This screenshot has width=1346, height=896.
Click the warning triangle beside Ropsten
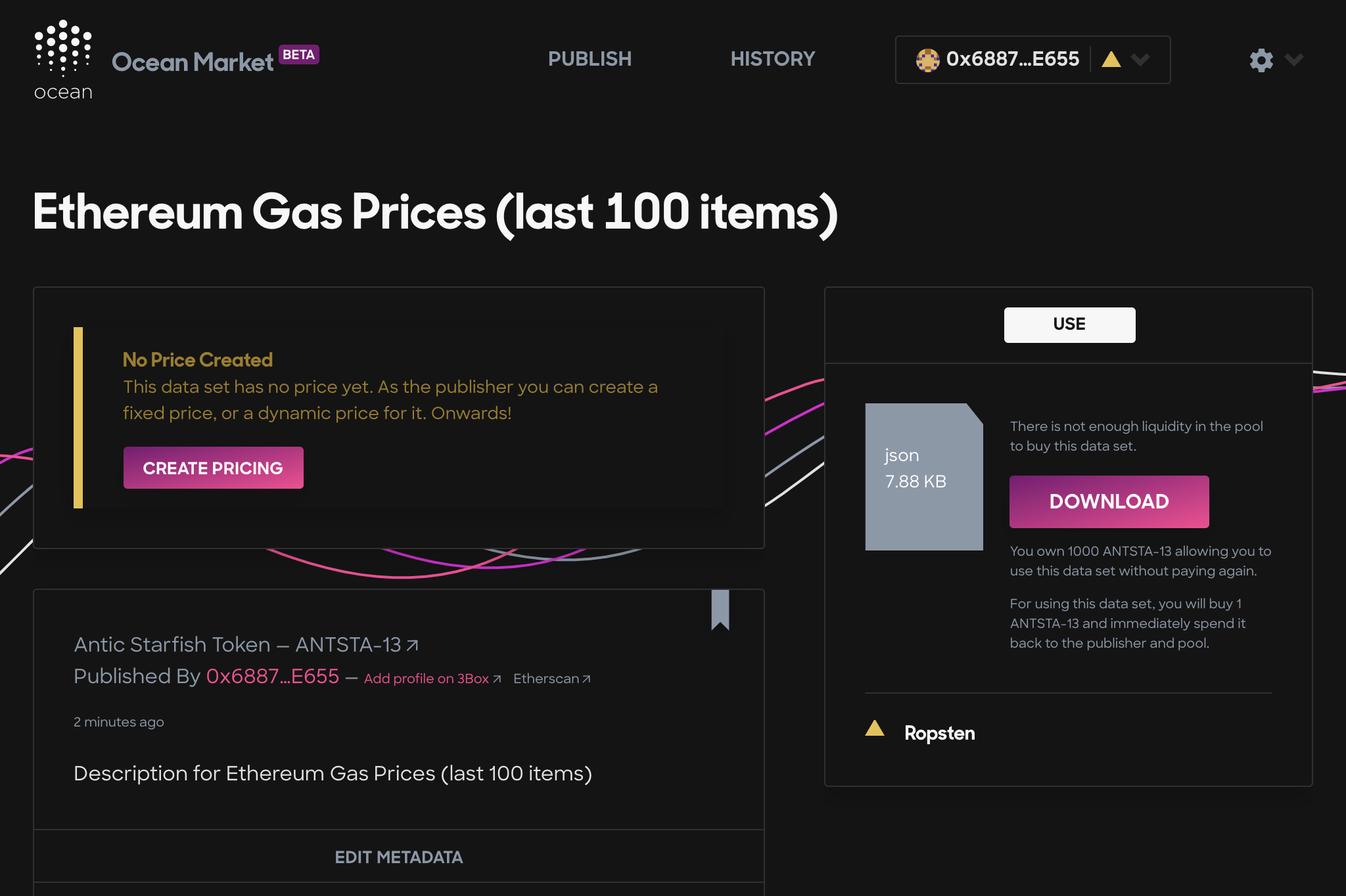[x=875, y=728]
